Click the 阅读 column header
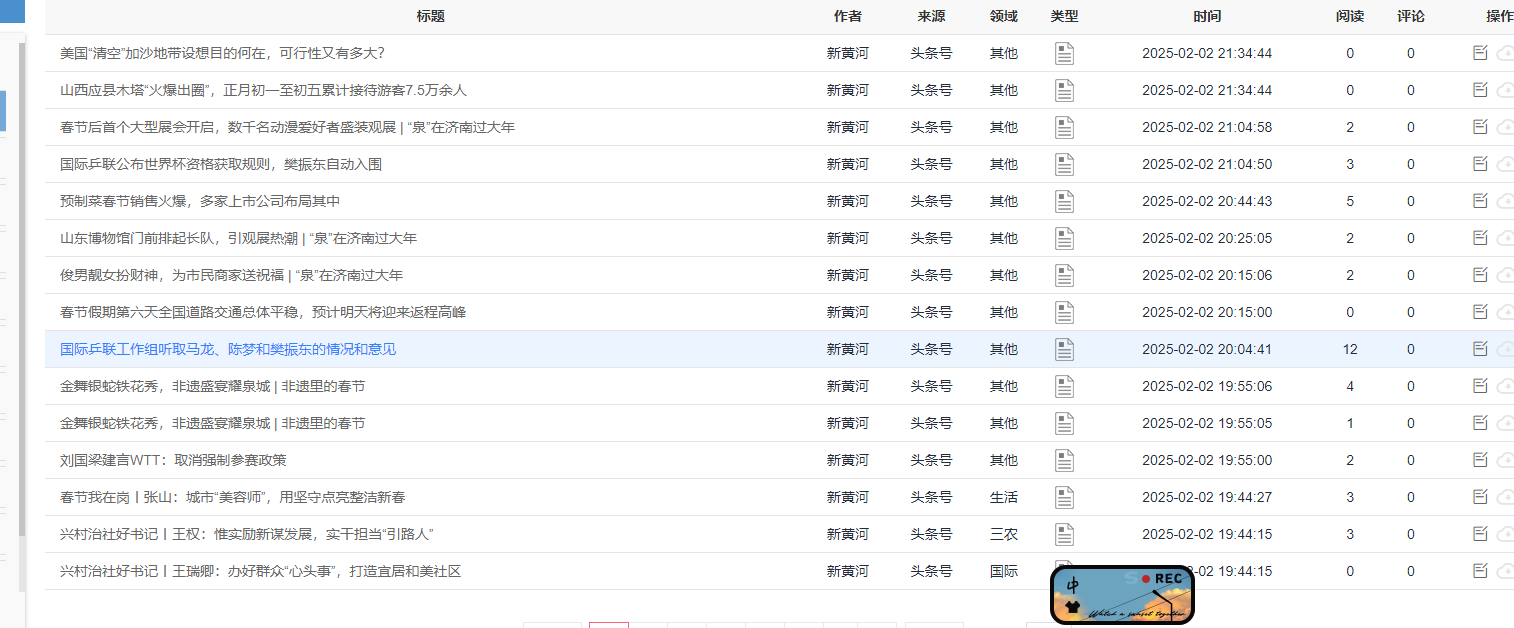This screenshot has height=628, width=1514. (1350, 16)
